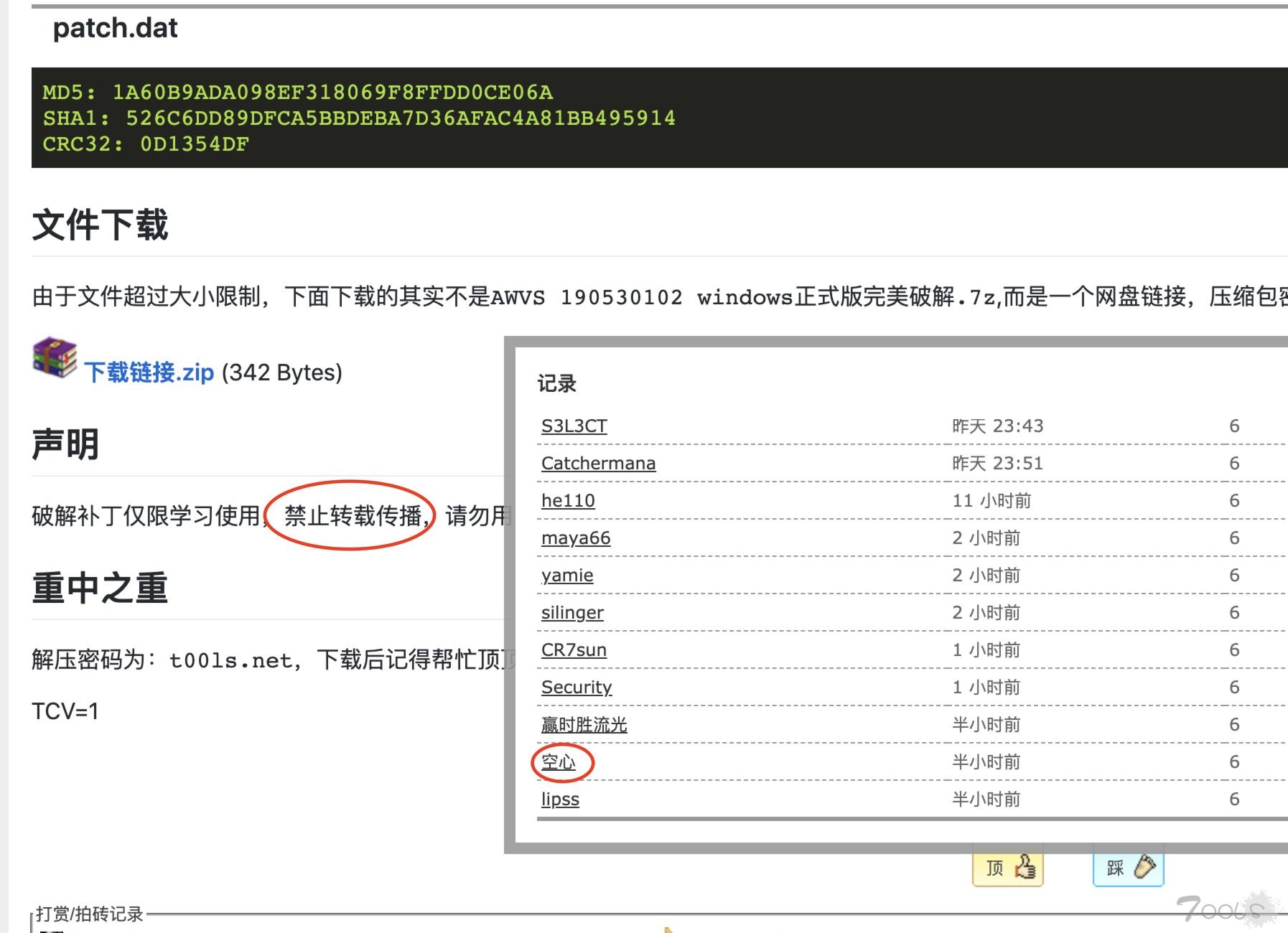
Task: Click the 解压密码为 t00ls.net text
Action: coord(162,660)
